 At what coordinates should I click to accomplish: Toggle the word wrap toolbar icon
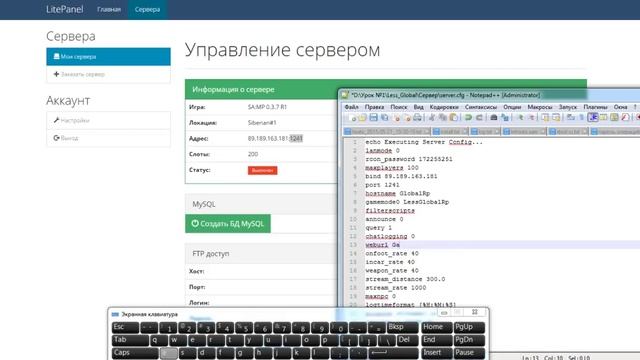[571, 118]
